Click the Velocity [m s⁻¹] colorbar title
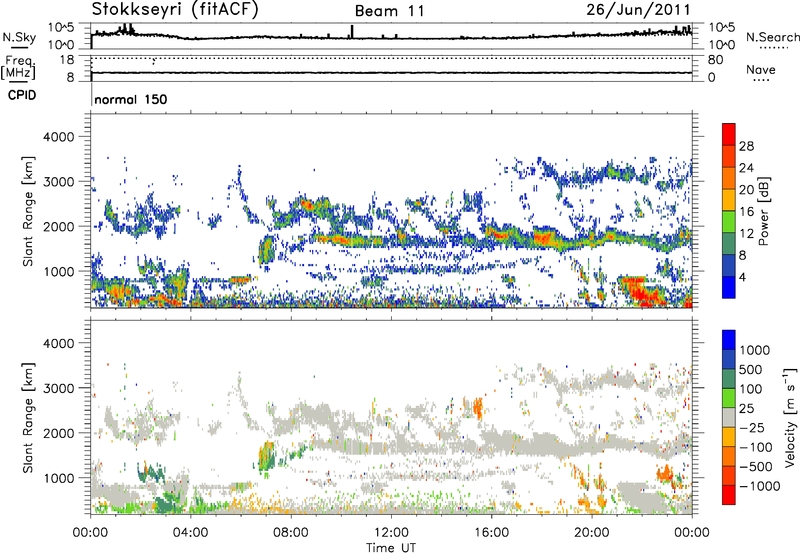 click(x=790, y=417)
